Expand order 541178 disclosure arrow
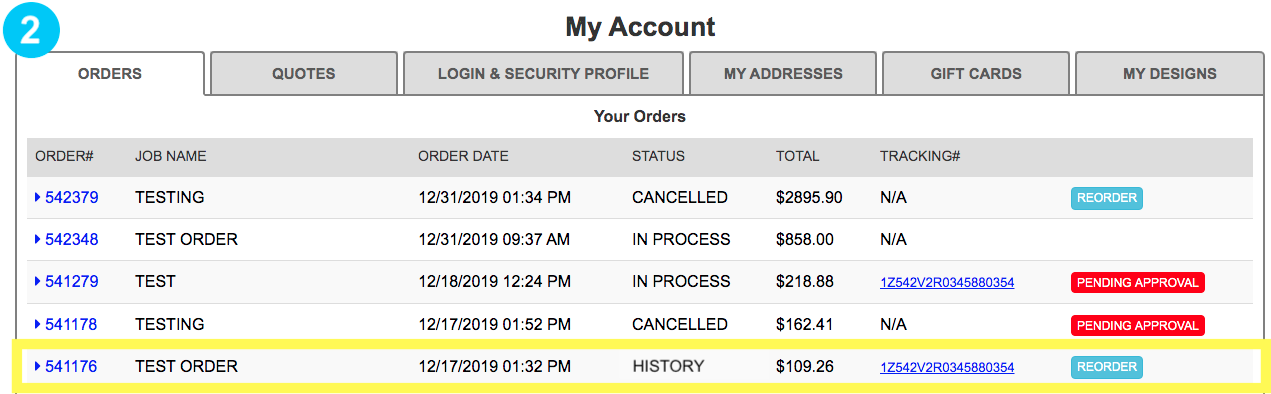 (x=38, y=324)
